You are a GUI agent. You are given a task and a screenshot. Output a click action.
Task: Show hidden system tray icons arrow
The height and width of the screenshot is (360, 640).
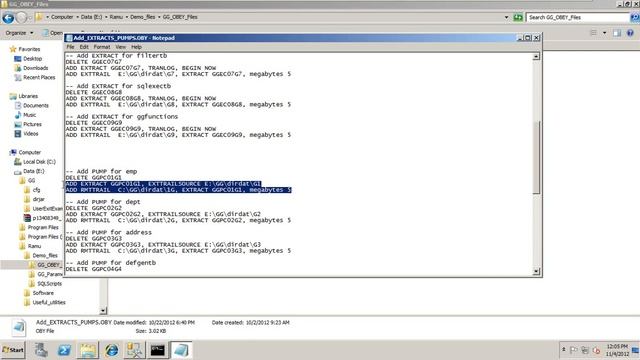click(x=564, y=350)
